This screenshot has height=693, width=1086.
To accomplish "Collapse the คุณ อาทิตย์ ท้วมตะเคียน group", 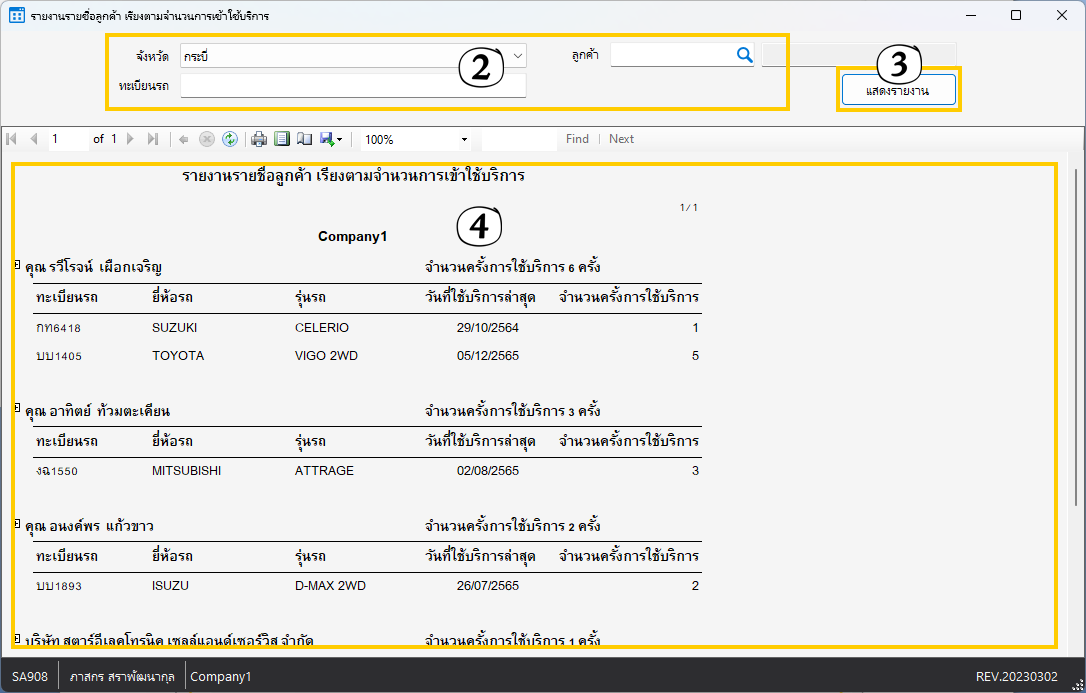I will [x=17, y=407].
